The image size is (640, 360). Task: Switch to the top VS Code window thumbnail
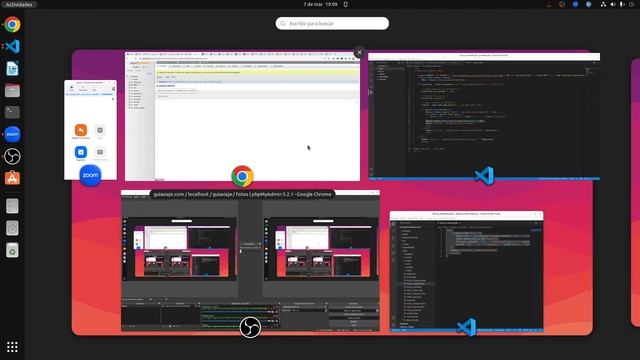[484, 116]
